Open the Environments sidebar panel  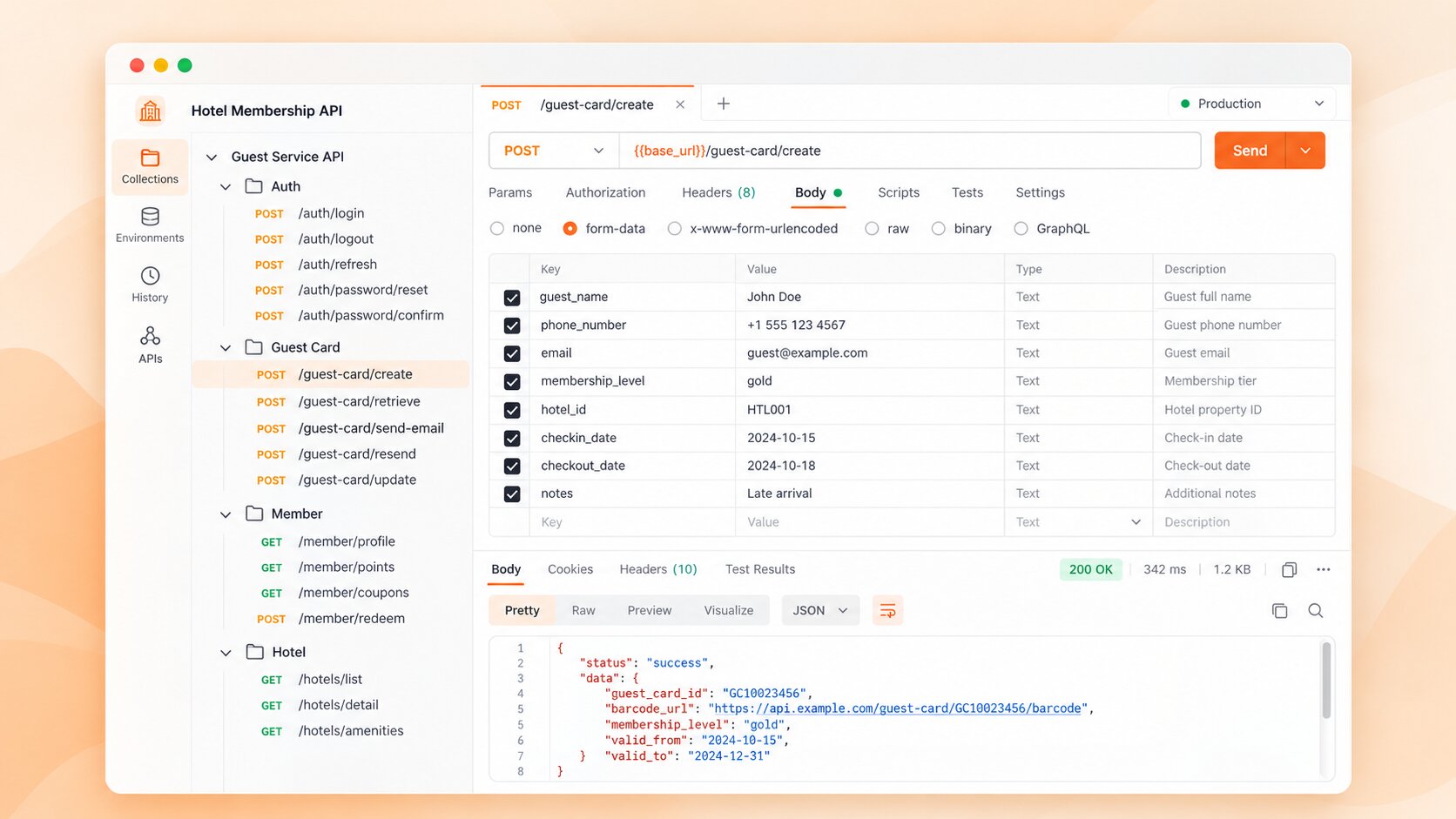(150, 225)
